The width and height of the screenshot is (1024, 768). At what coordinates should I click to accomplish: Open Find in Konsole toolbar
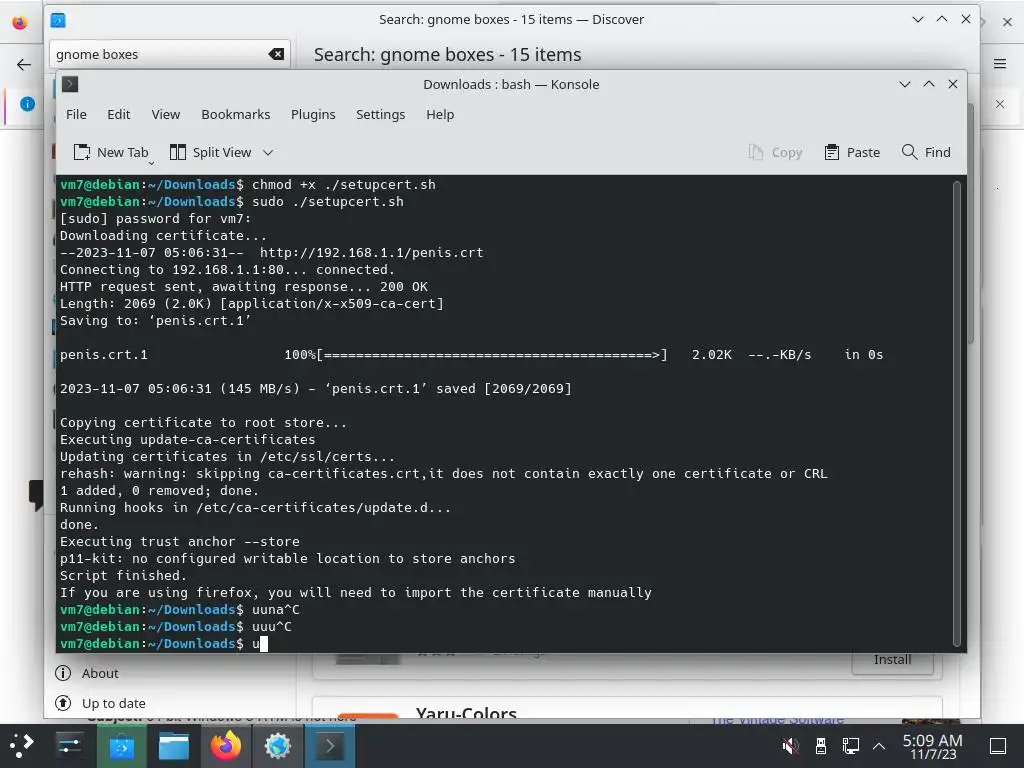tap(925, 152)
